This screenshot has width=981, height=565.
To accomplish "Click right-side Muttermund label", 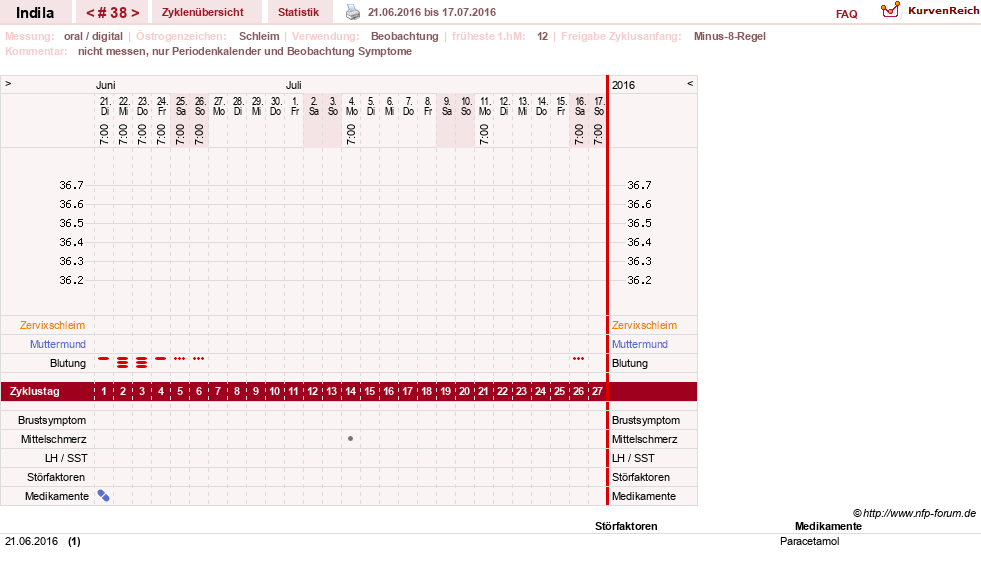I will (x=640, y=344).
